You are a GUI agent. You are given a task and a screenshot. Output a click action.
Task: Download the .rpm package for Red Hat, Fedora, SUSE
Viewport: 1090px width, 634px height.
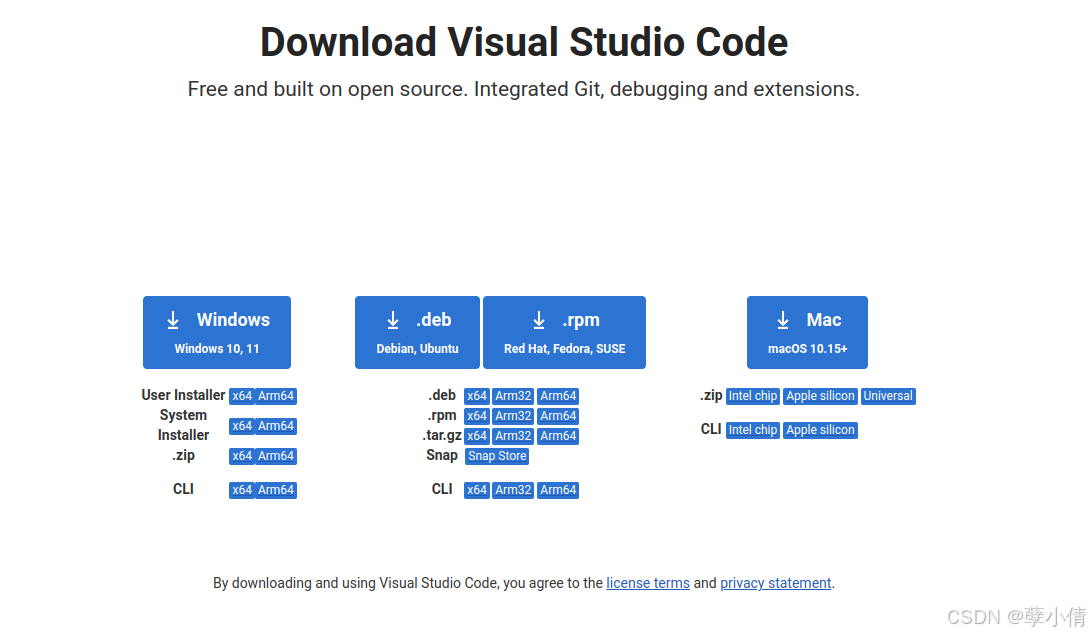click(x=564, y=332)
